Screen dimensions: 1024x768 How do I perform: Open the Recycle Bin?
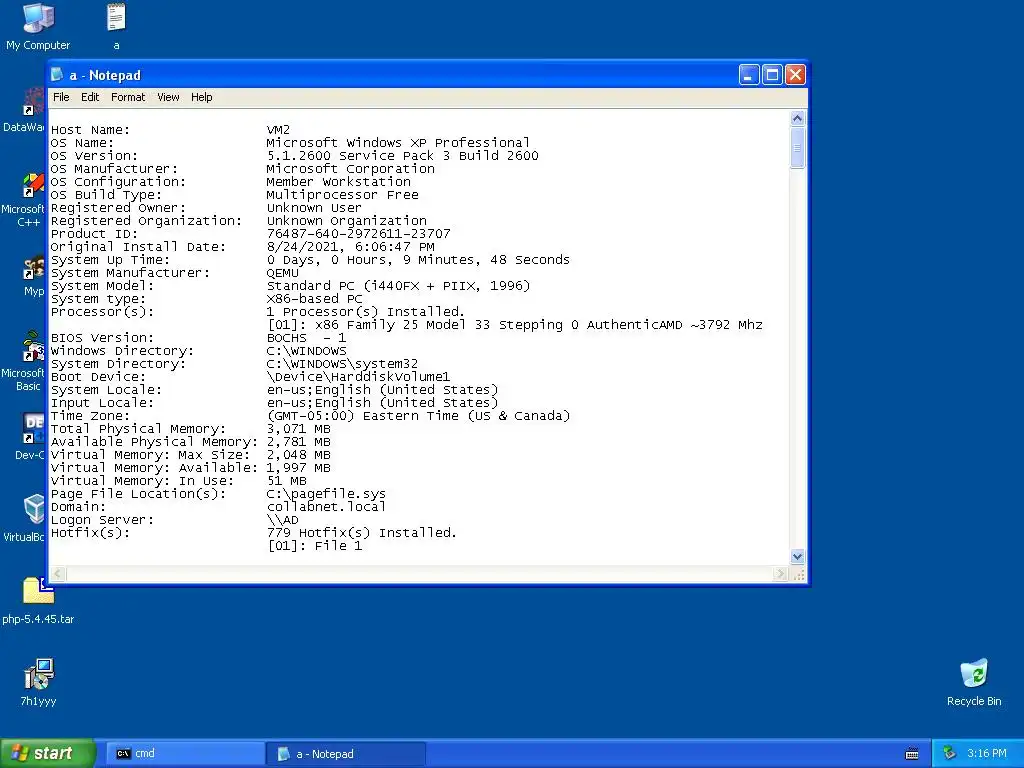point(974,682)
